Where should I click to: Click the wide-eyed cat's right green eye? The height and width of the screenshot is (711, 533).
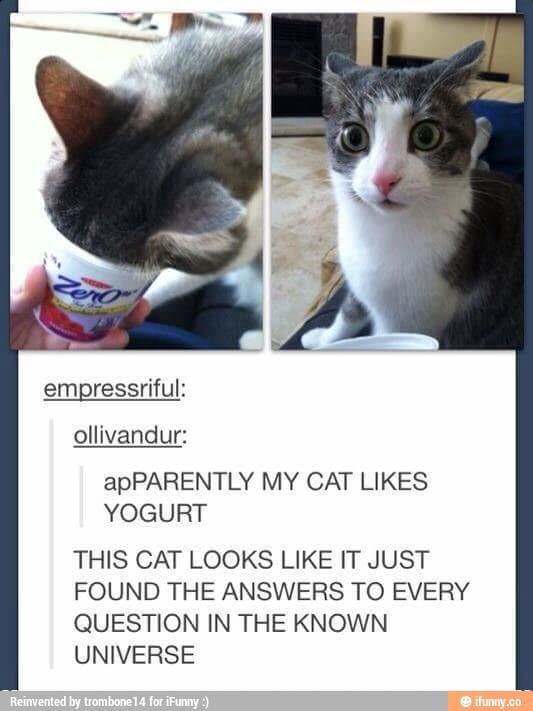427,135
